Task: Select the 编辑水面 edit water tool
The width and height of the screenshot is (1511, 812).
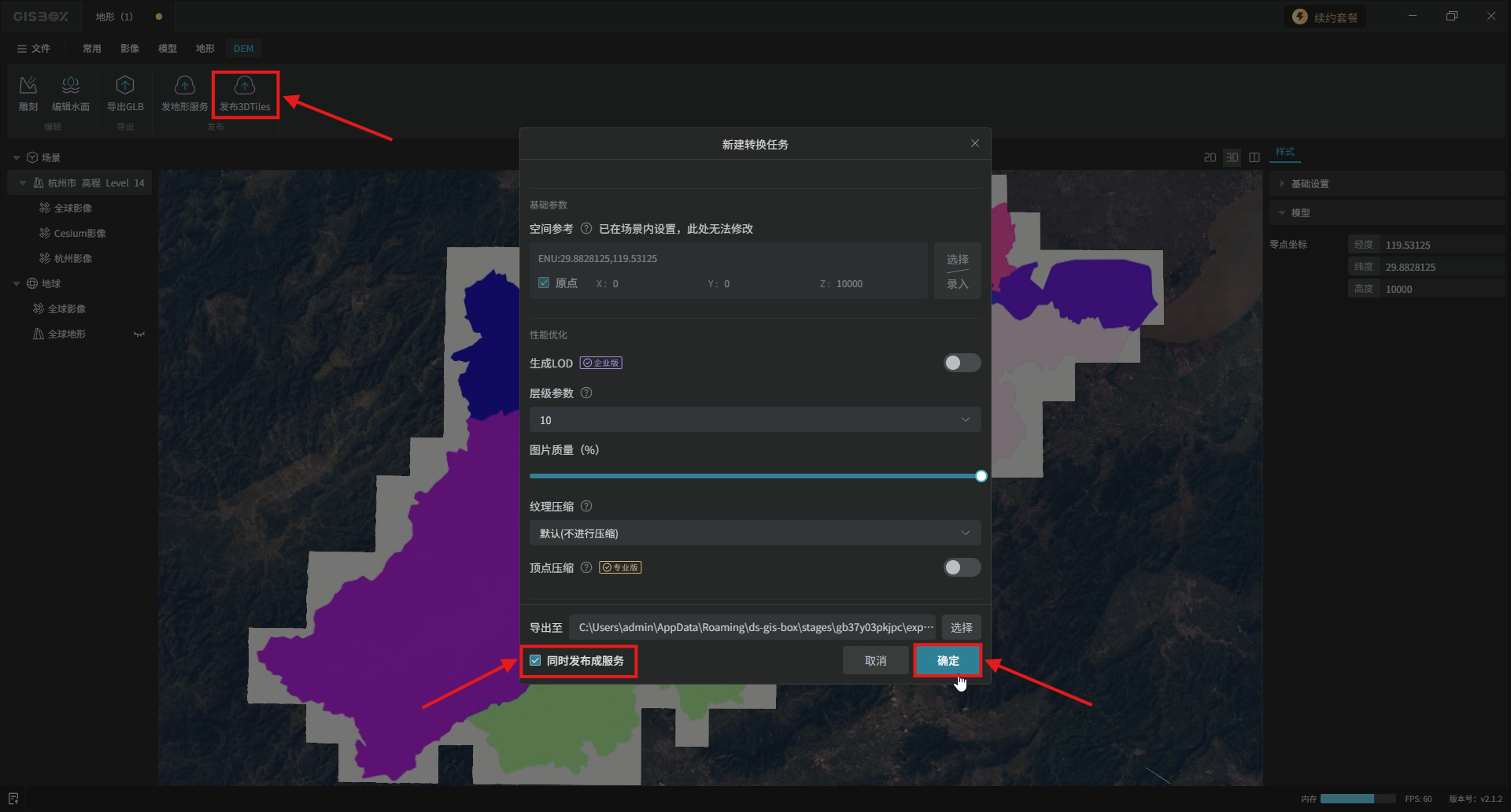Action: [71, 85]
